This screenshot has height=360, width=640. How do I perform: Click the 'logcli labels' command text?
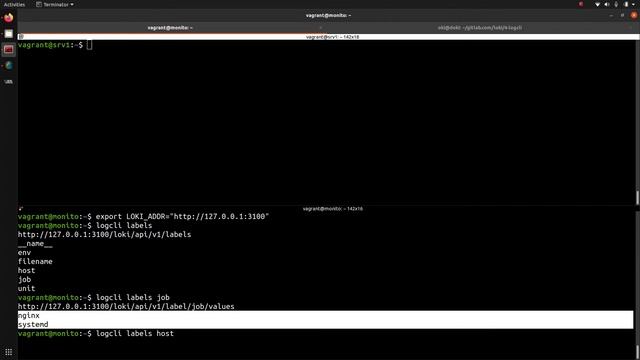124,225
